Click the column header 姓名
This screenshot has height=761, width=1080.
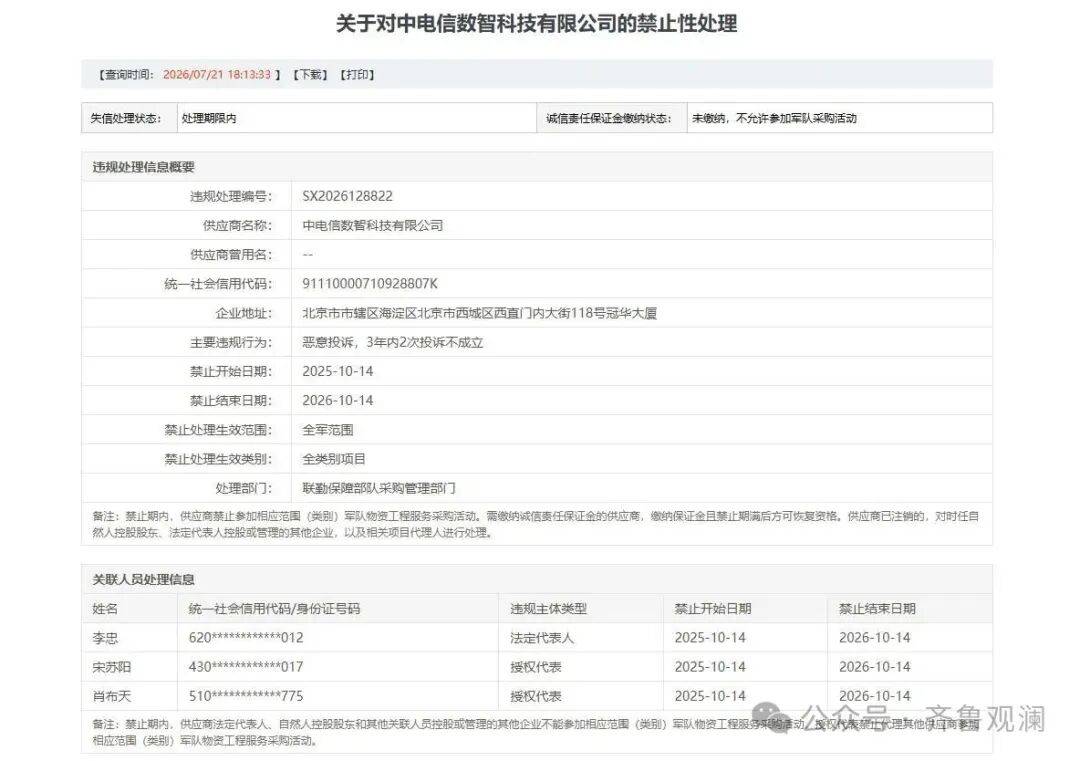(105, 609)
